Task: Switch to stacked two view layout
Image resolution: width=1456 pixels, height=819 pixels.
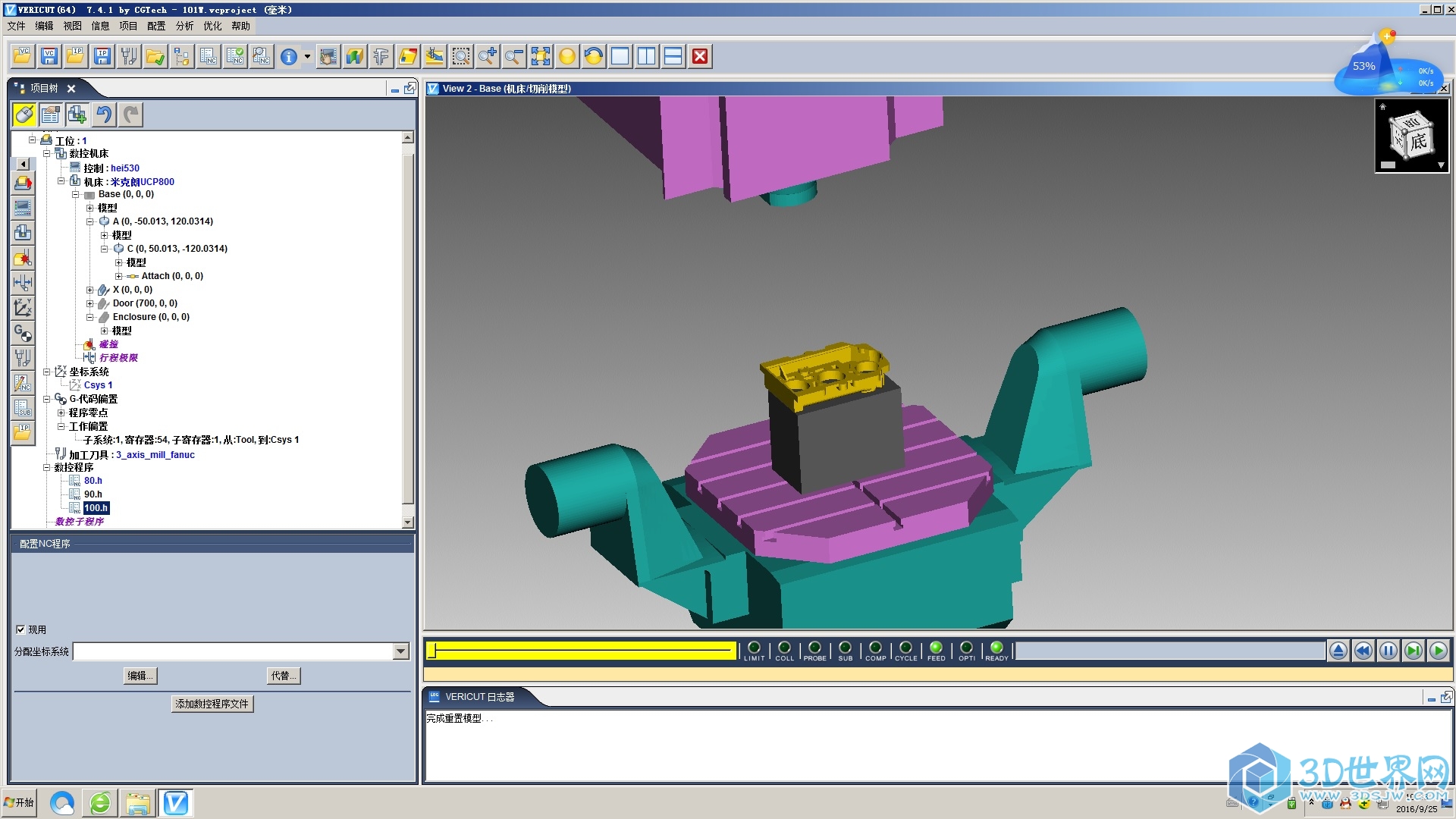Action: tap(673, 56)
